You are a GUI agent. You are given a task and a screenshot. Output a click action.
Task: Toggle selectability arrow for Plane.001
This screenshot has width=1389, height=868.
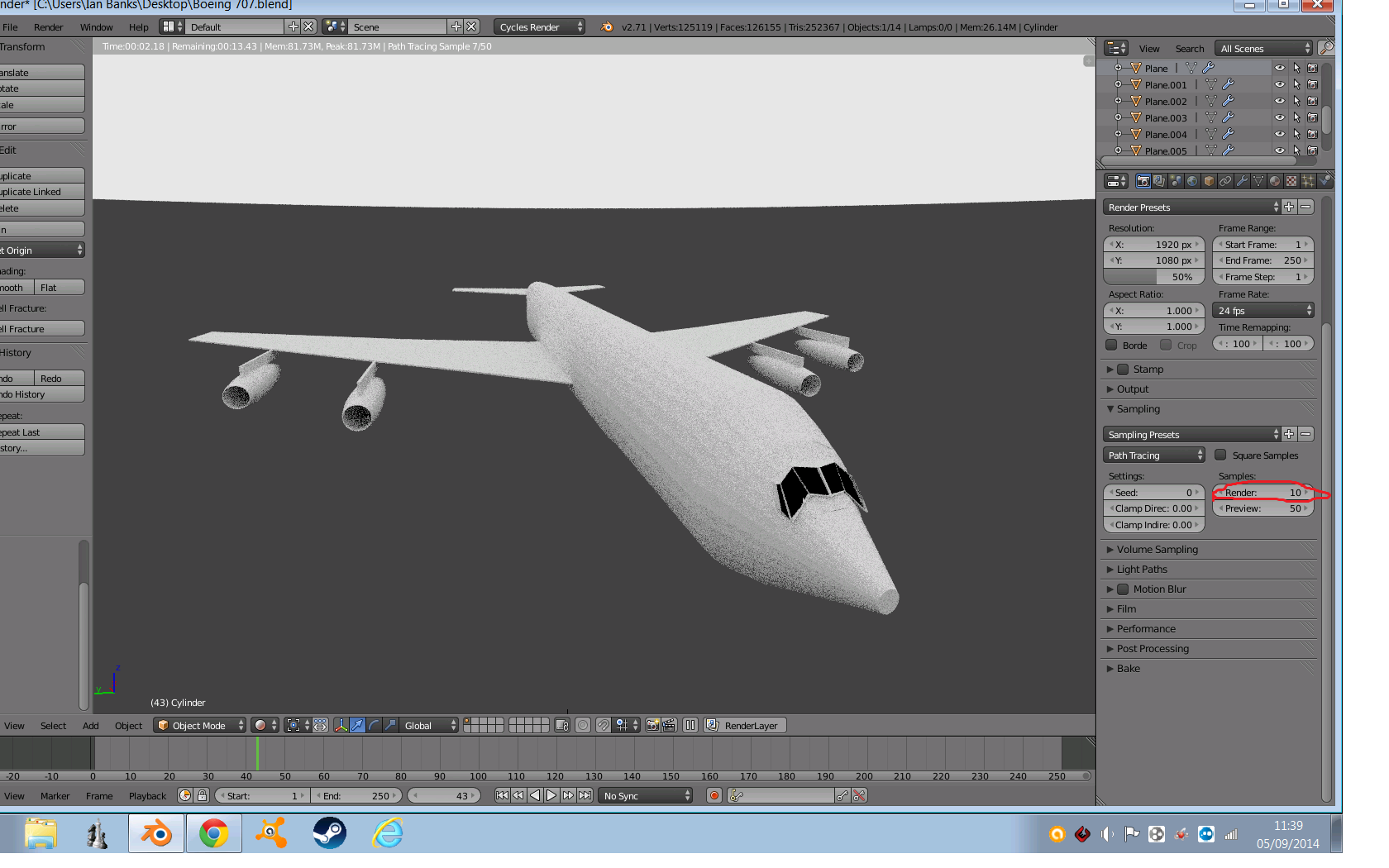(1296, 84)
